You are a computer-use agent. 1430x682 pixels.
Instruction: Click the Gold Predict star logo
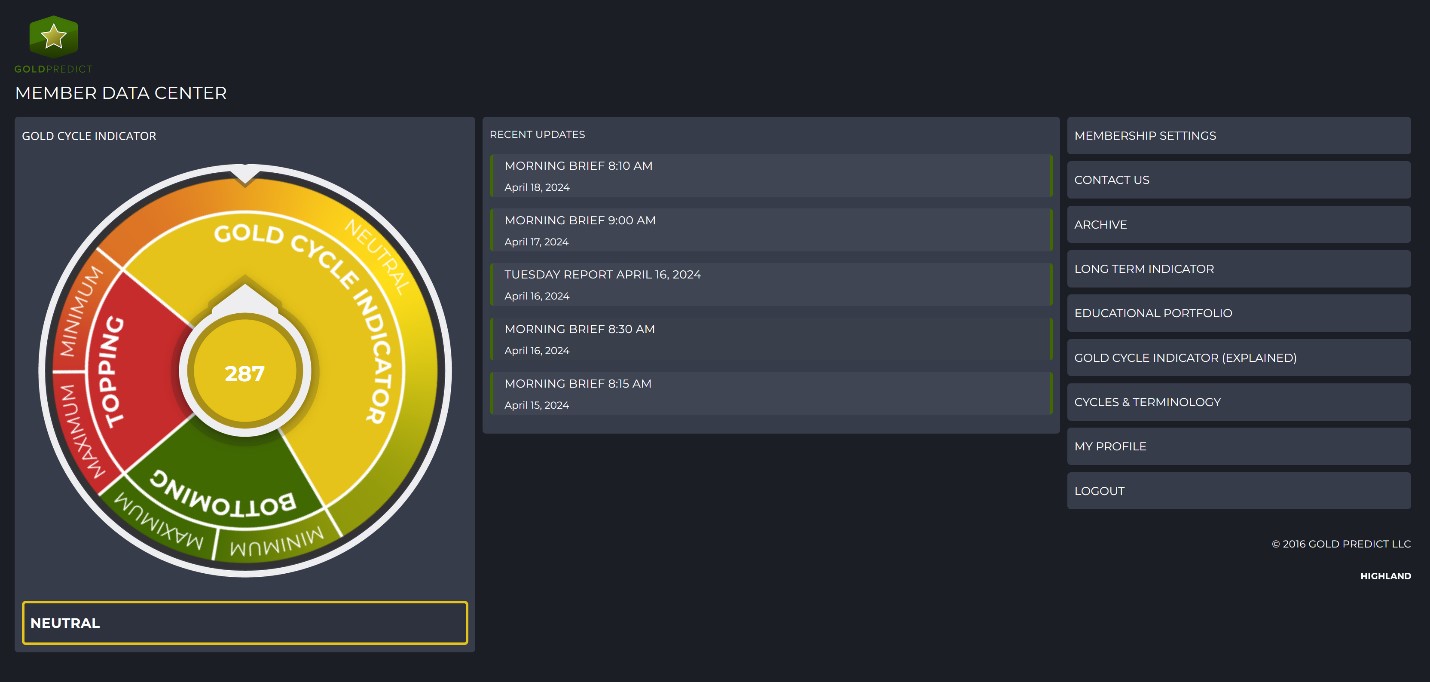tap(54, 38)
